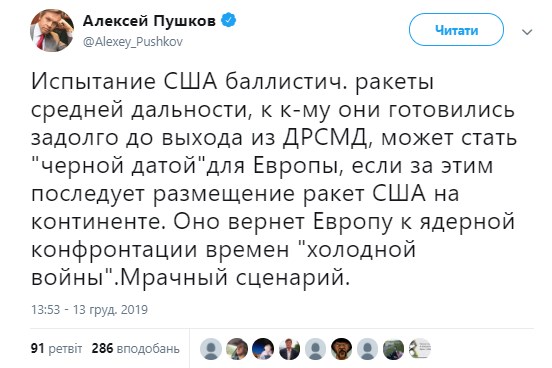This screenshot has height=368, width=552.
Task: Open the liker avatar showing person in car
Action: 237,349
